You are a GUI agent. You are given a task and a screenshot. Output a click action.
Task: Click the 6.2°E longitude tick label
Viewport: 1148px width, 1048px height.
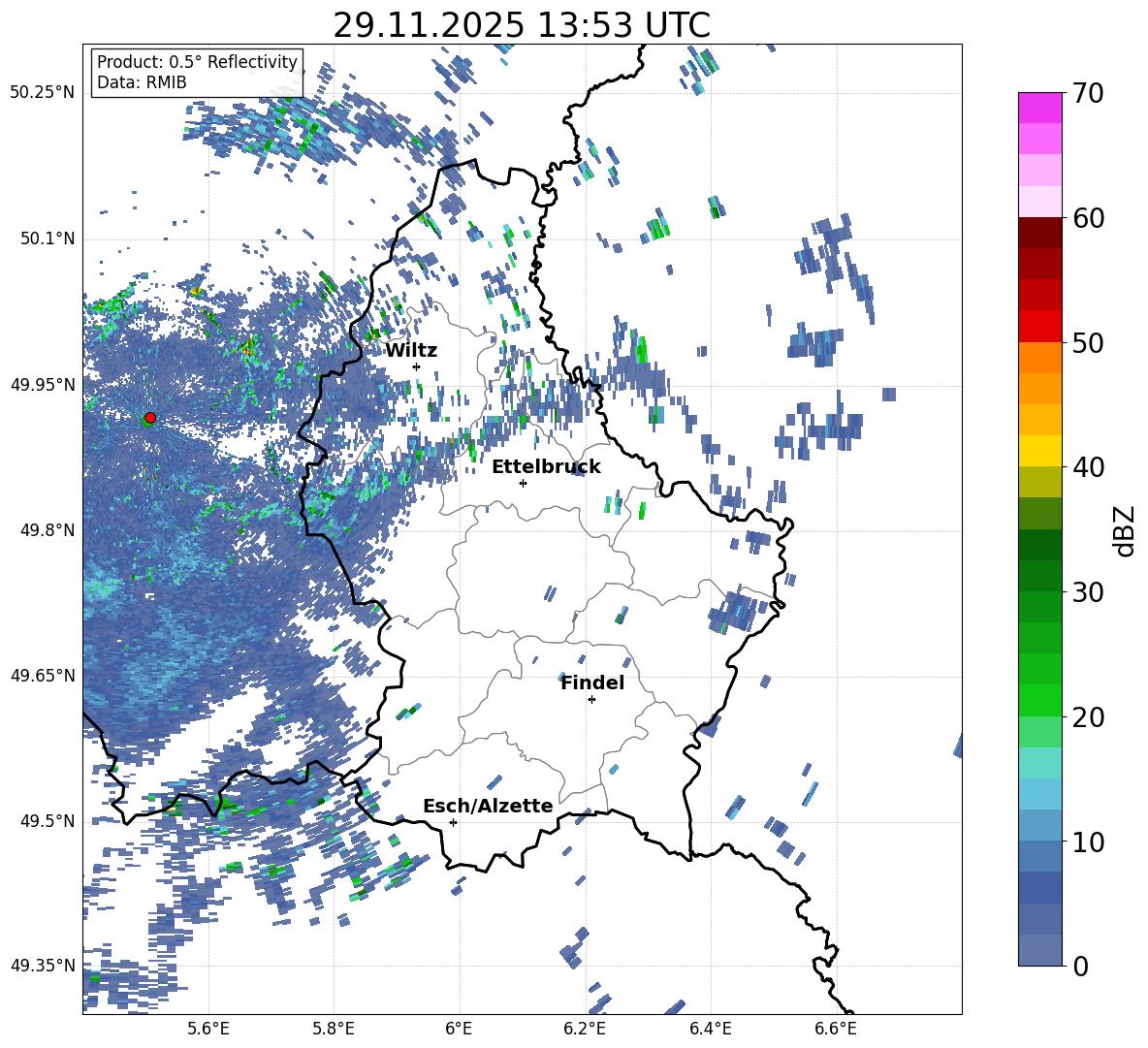tap(585, 1029)
